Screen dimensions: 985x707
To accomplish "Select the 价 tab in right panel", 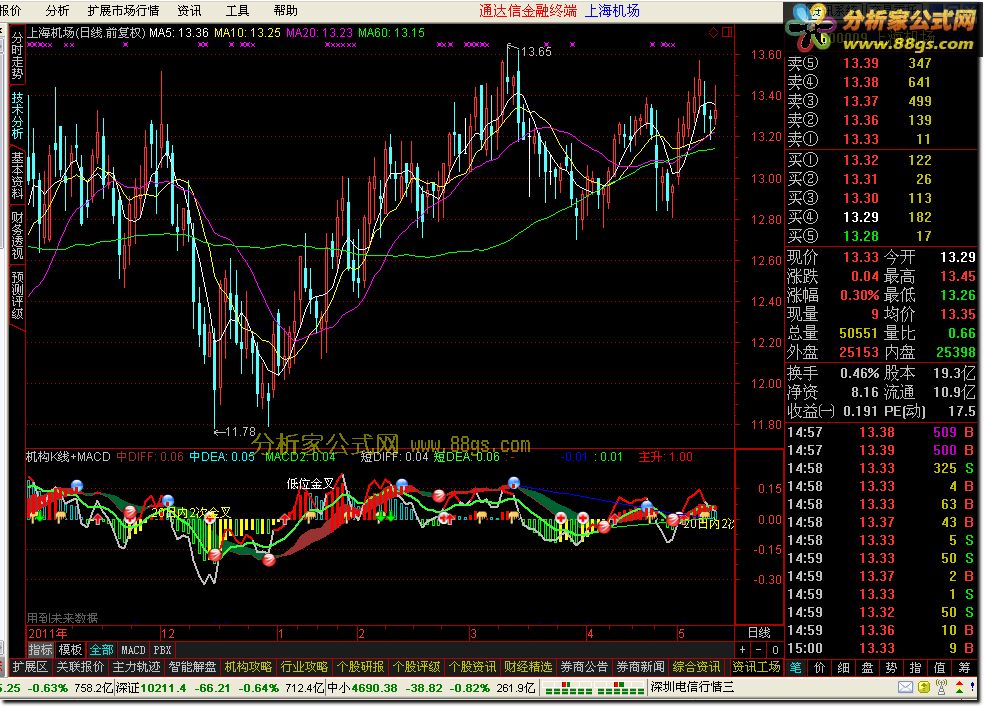I will (819, 667).
